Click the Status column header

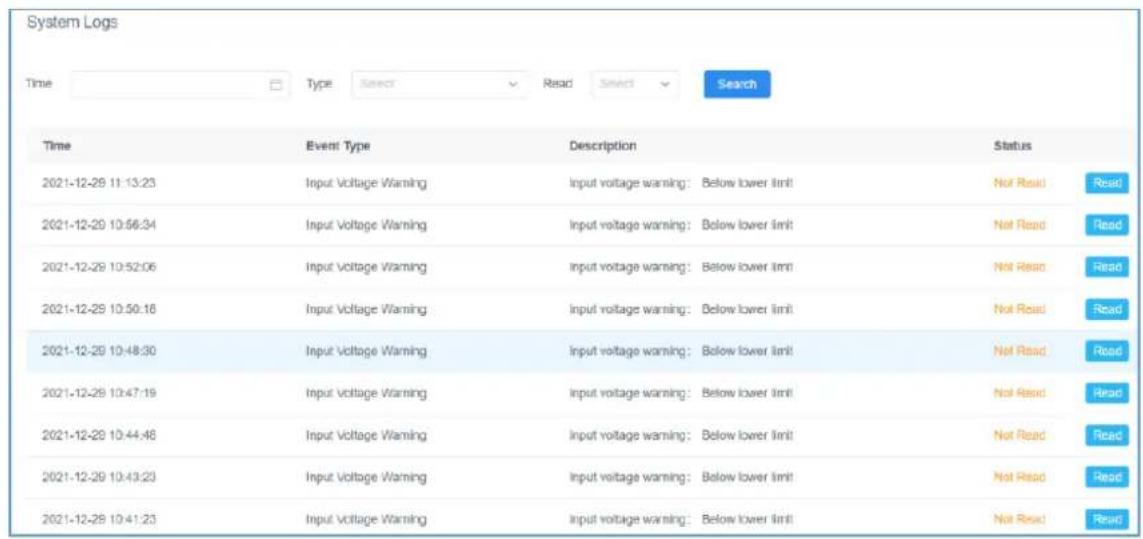[1013, 146]
